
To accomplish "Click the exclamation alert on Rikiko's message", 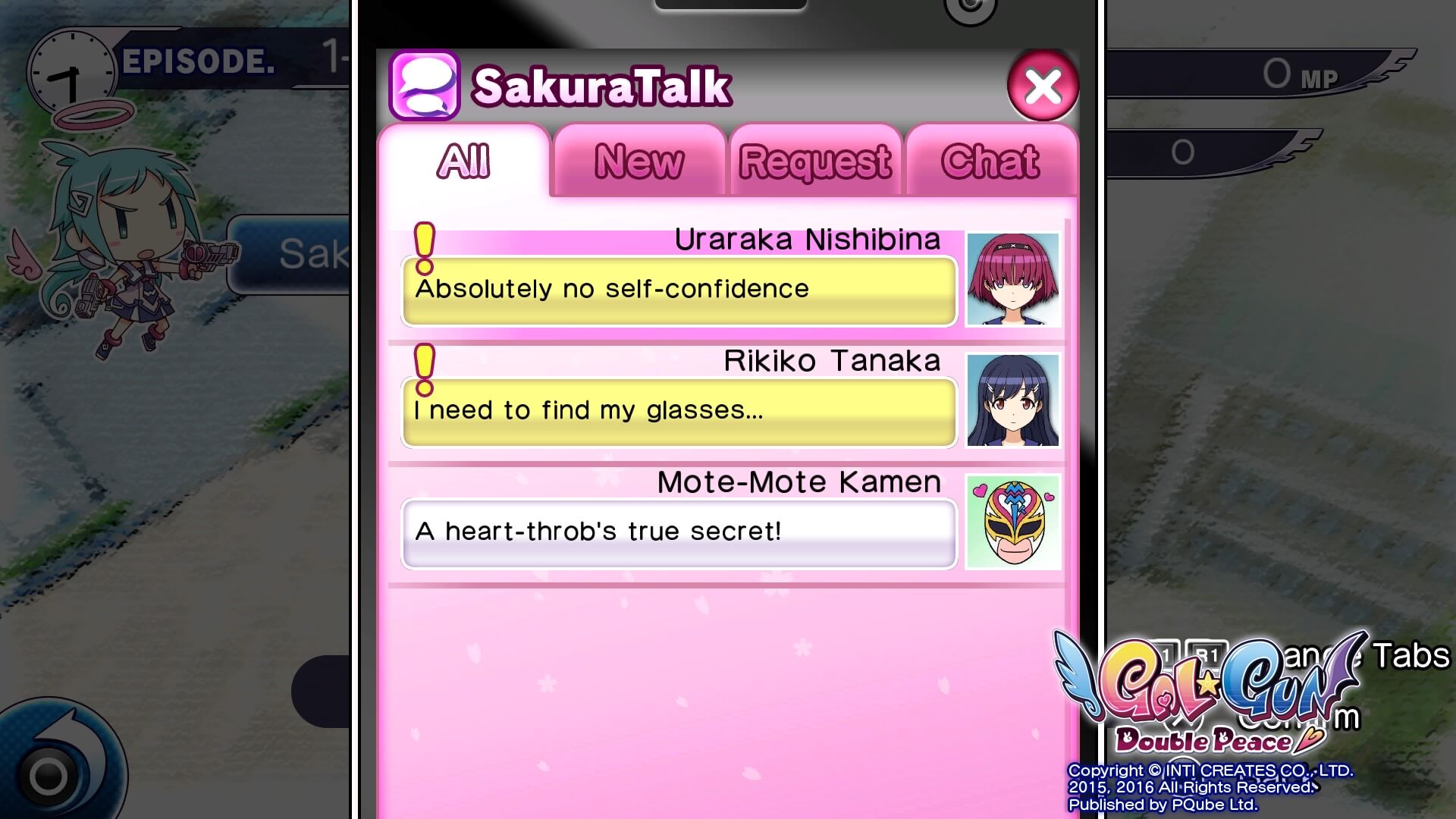I will [425, 369].
